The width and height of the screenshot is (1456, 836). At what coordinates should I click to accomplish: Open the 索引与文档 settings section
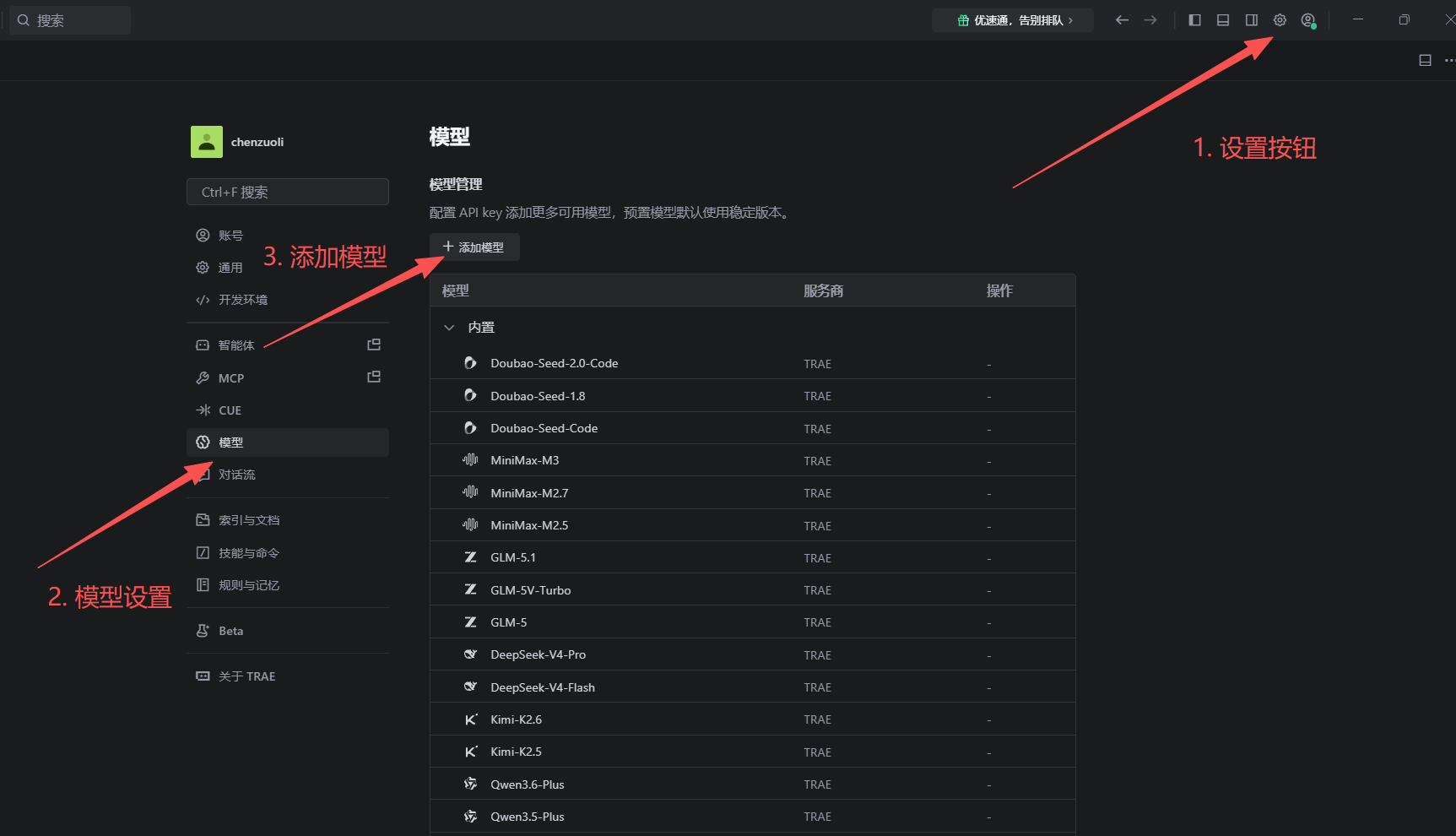point(288,520)
